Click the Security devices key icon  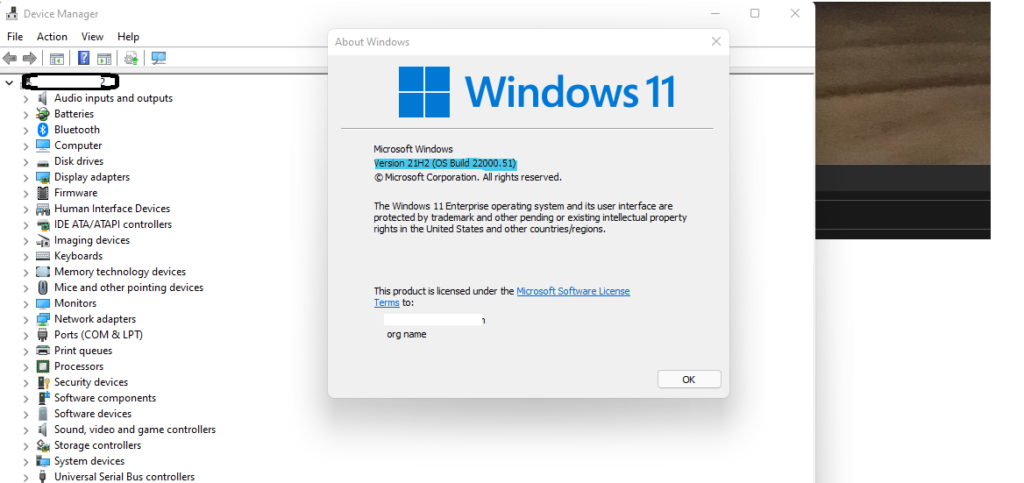coord(42,382)
